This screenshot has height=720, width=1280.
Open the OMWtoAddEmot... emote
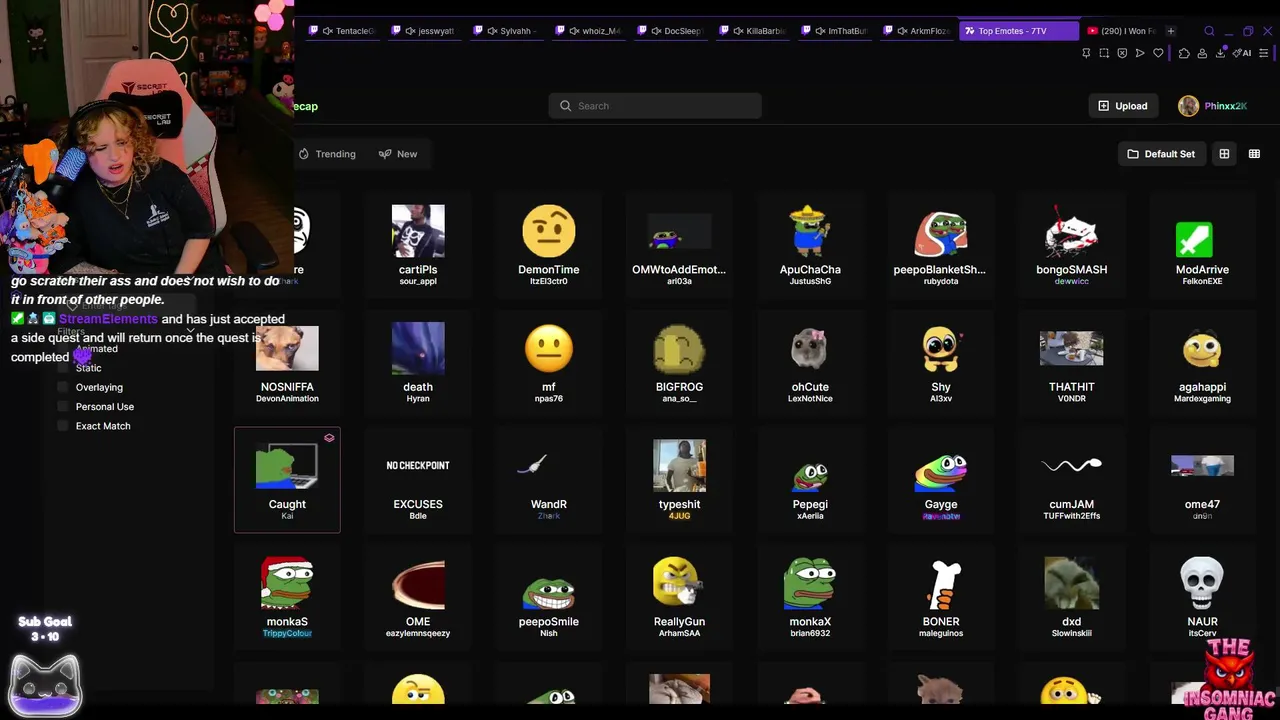pyautogui.click(x=679, y=244)
